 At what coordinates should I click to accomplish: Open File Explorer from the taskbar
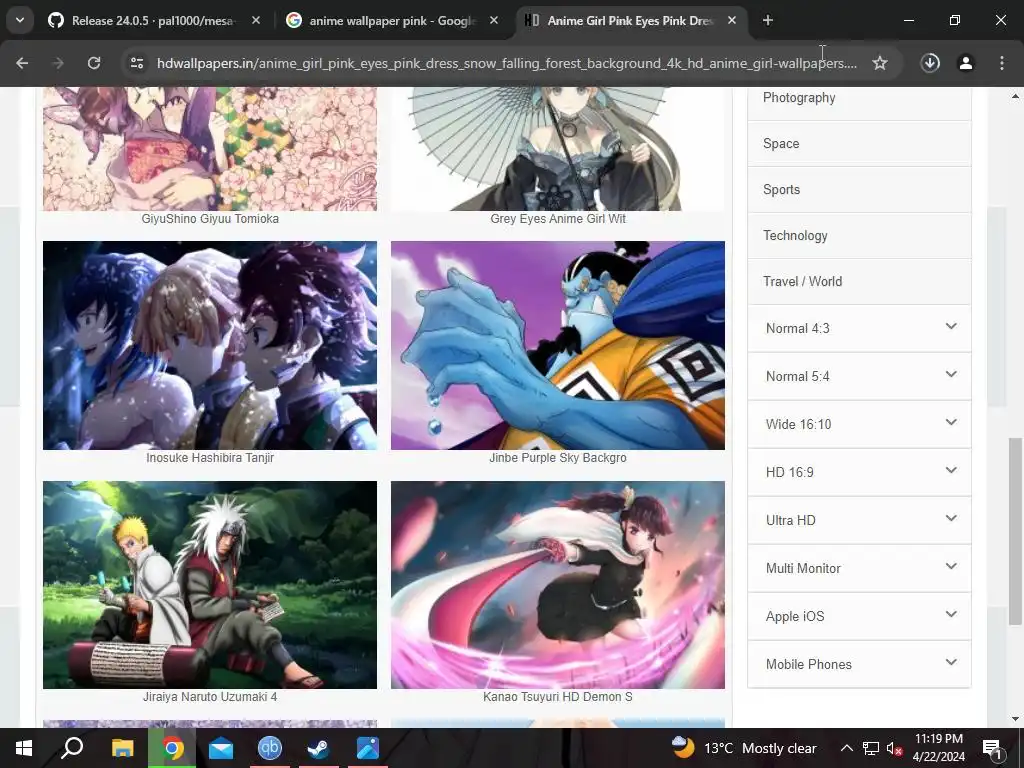point(122,748)
